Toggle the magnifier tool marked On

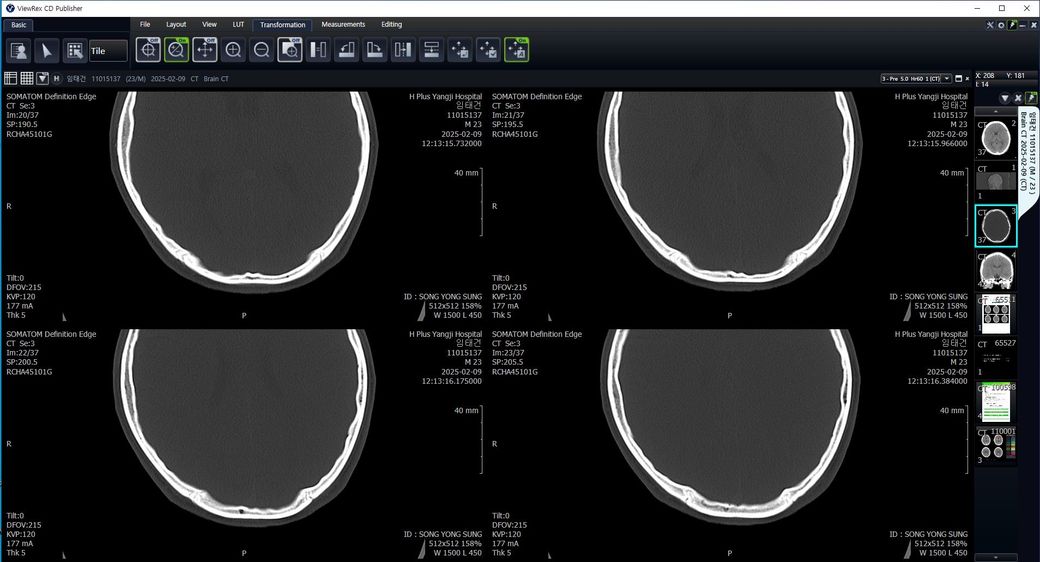176,50
